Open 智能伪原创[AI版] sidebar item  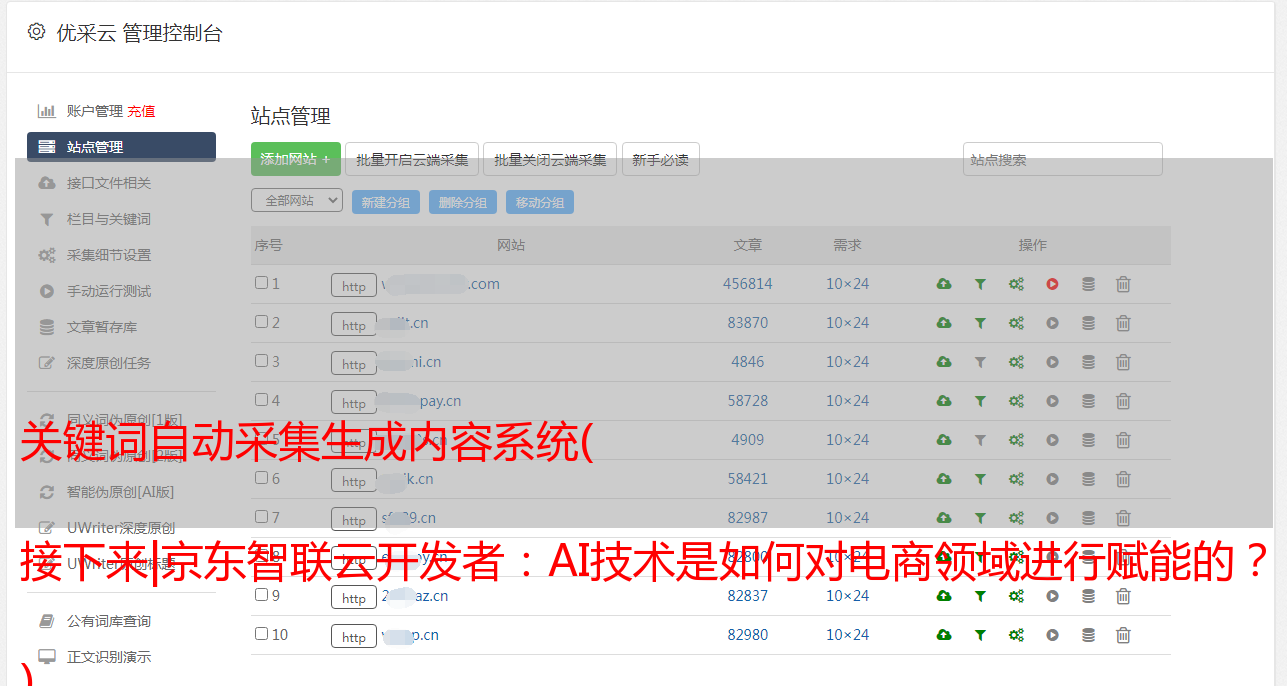(120, 492)
